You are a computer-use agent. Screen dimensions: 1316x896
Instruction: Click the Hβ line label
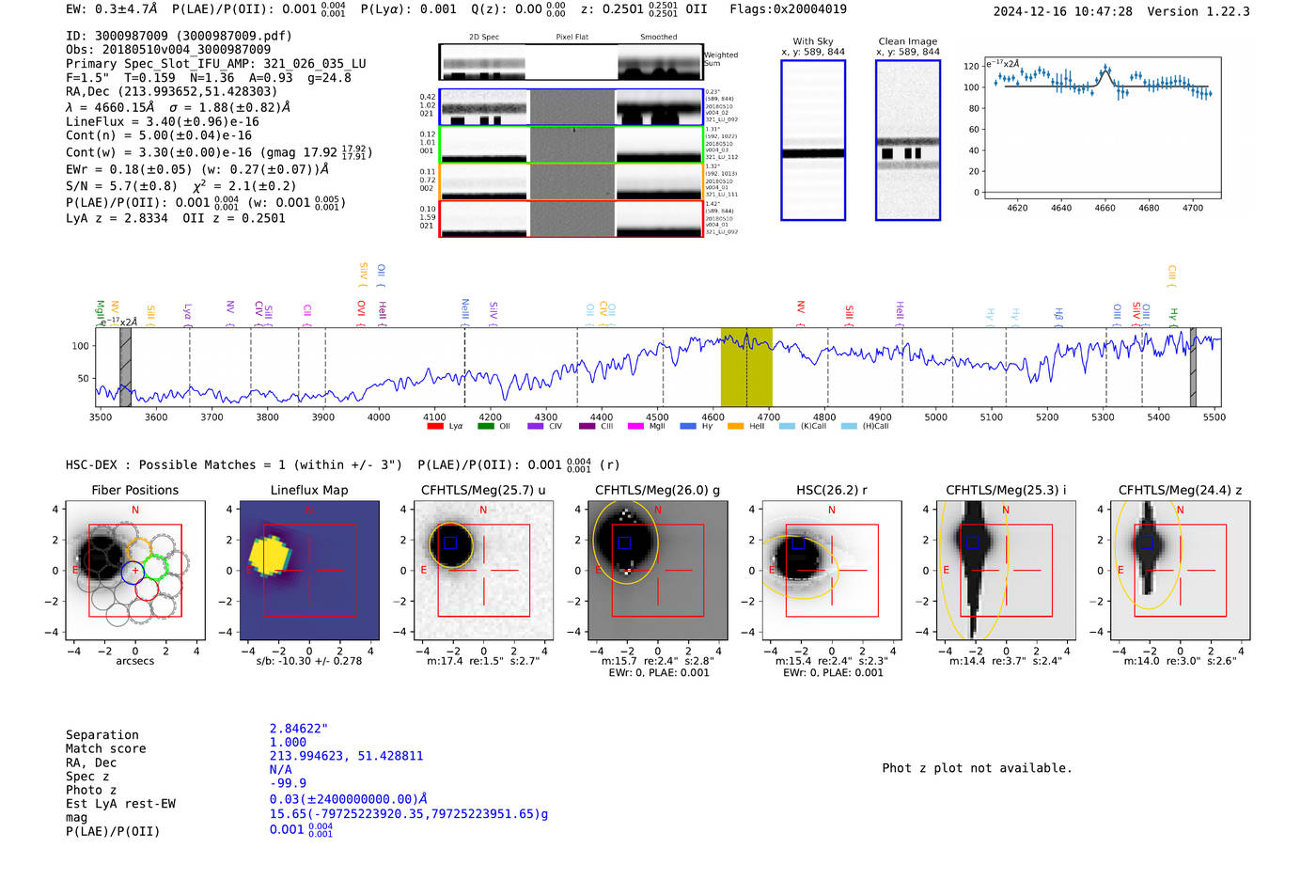tap(1058, 314)
